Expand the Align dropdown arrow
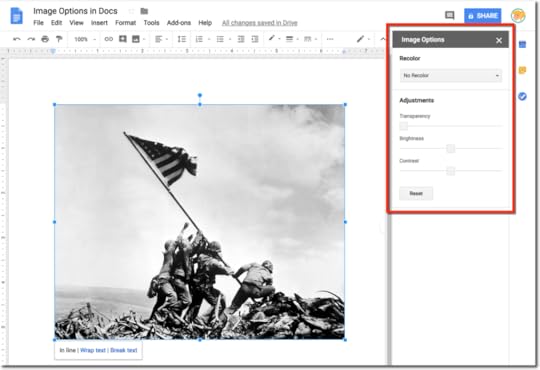The image size is (540, 370). pyautogui.click(x=167, y=39)
